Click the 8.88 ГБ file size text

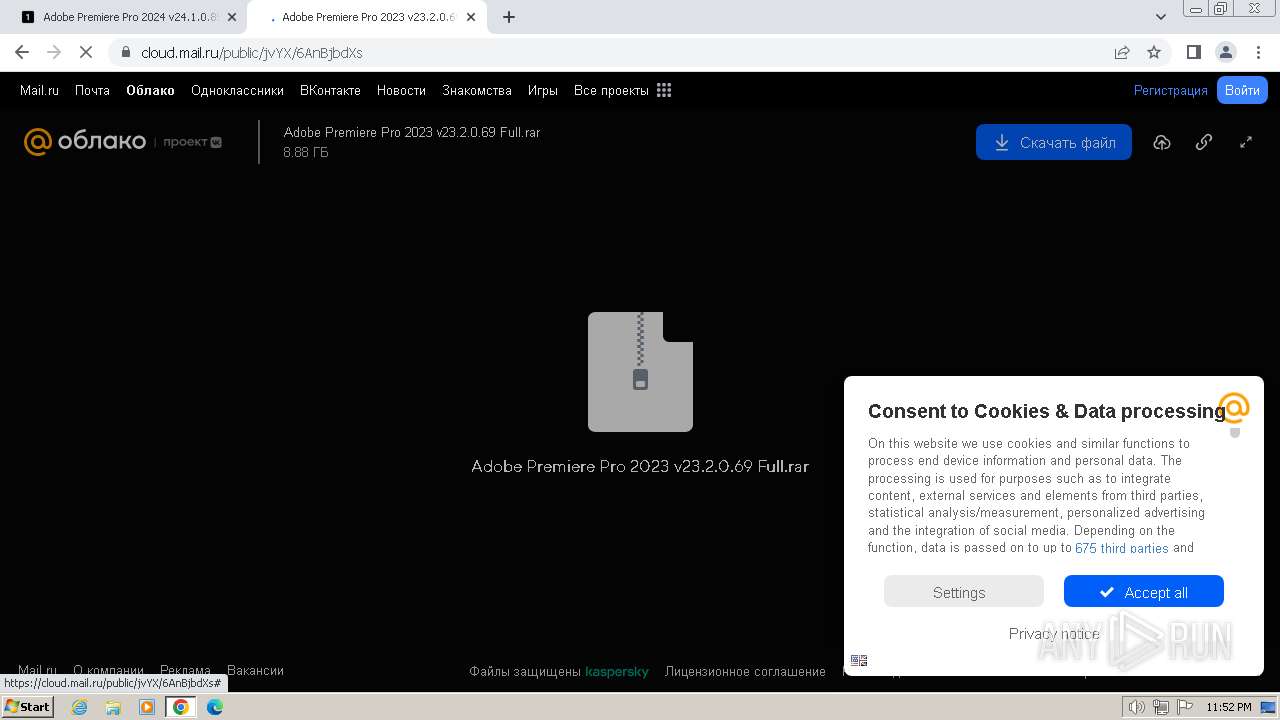(x=306, y=152)
